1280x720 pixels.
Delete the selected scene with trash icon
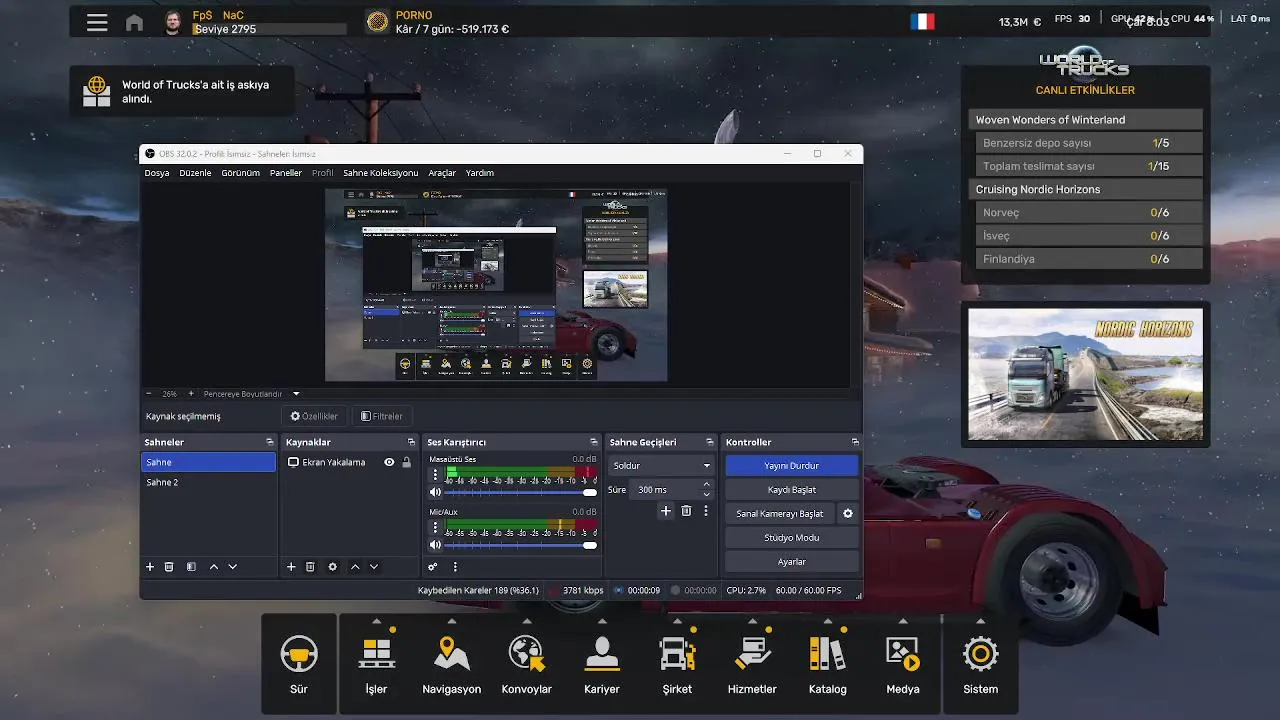169,567
